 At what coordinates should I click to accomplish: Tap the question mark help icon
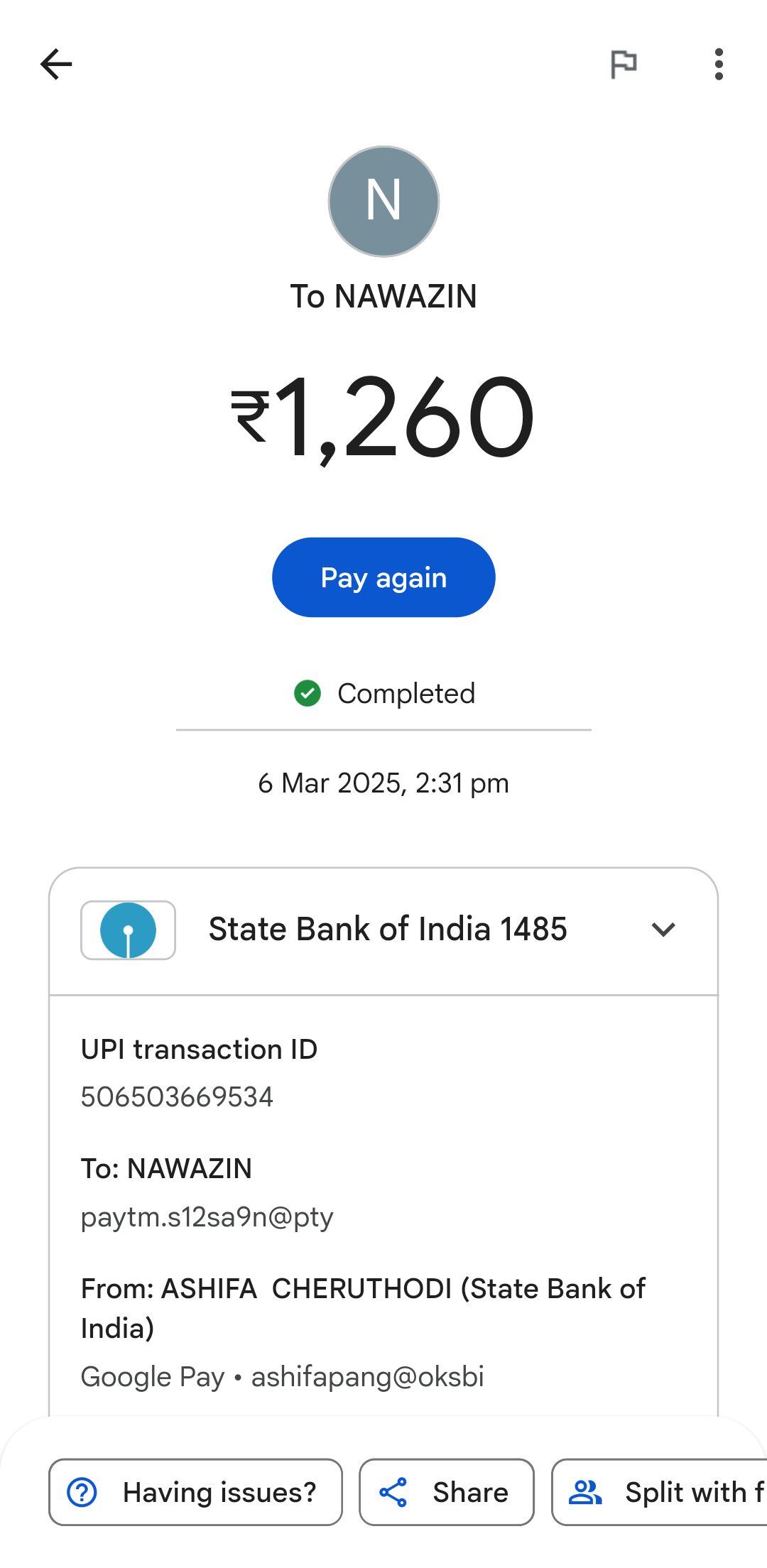tap(82, 1492)
